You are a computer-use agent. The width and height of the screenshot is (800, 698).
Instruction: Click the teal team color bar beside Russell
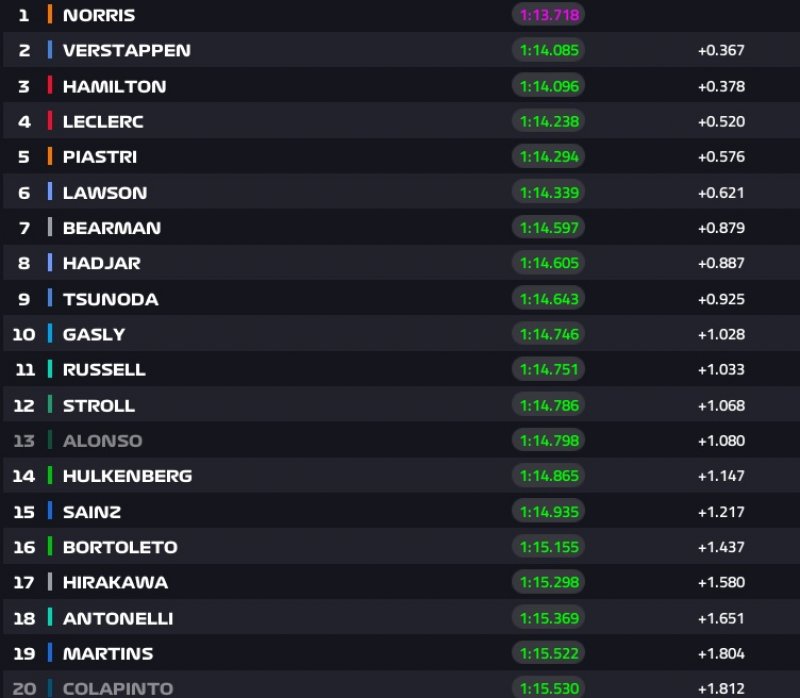49,369
